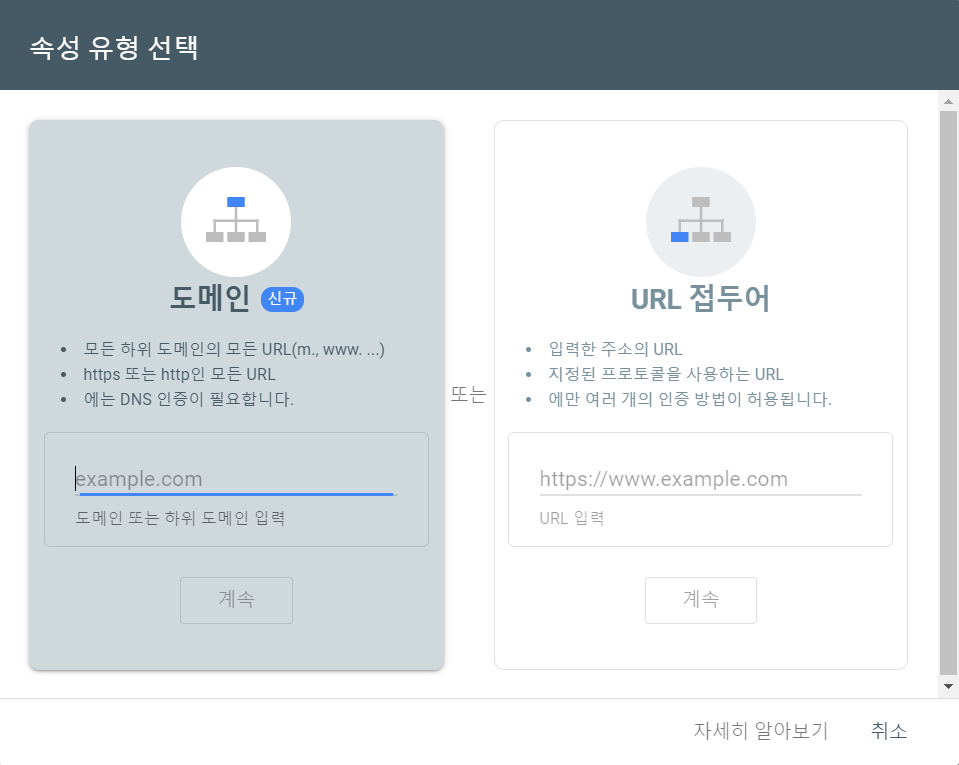Click the text 'https 또는 http인 모든 URL'

click(x=179, y=374)
